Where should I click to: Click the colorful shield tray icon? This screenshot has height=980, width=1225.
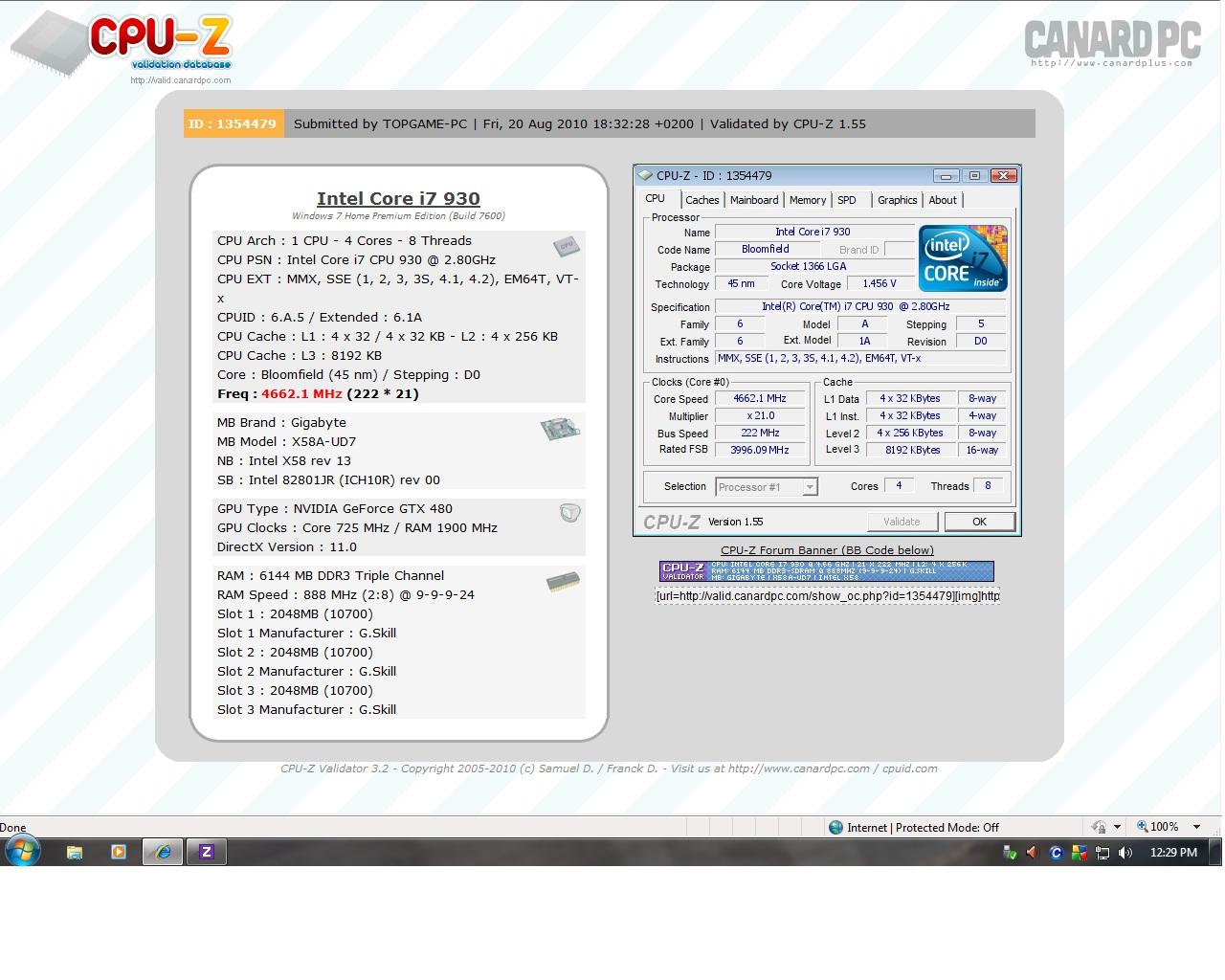pos(1079,853)
